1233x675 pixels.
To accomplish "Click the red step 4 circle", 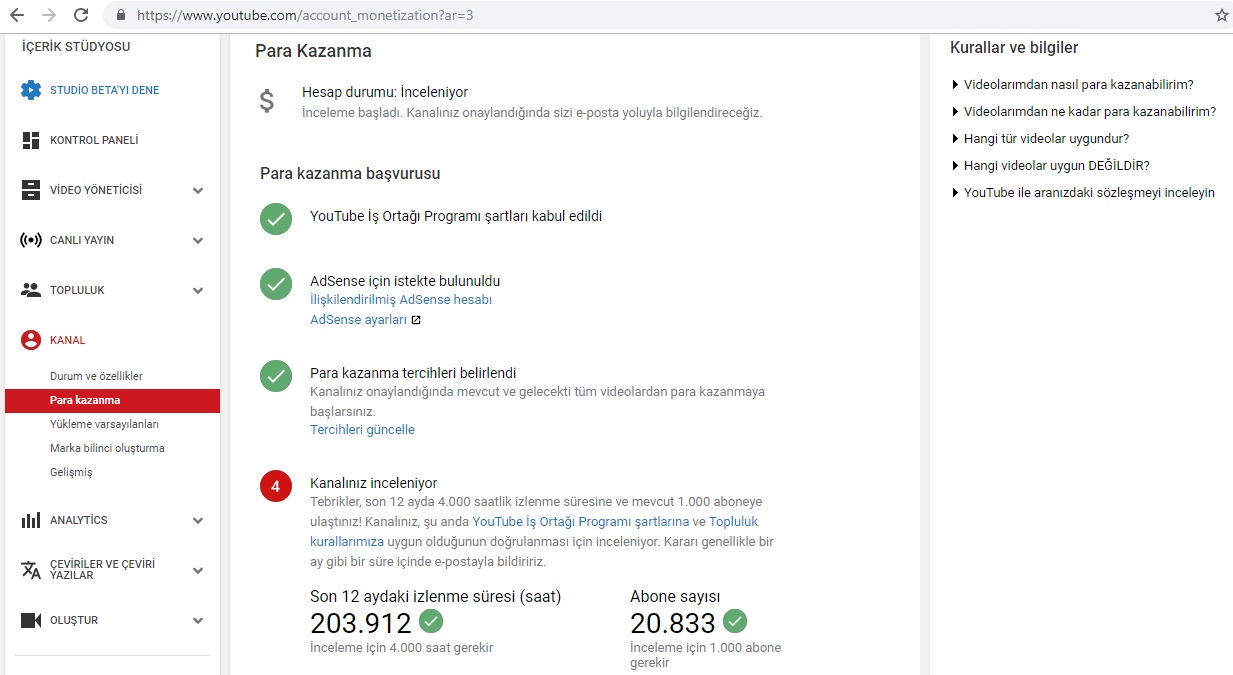I will (276, 487).
